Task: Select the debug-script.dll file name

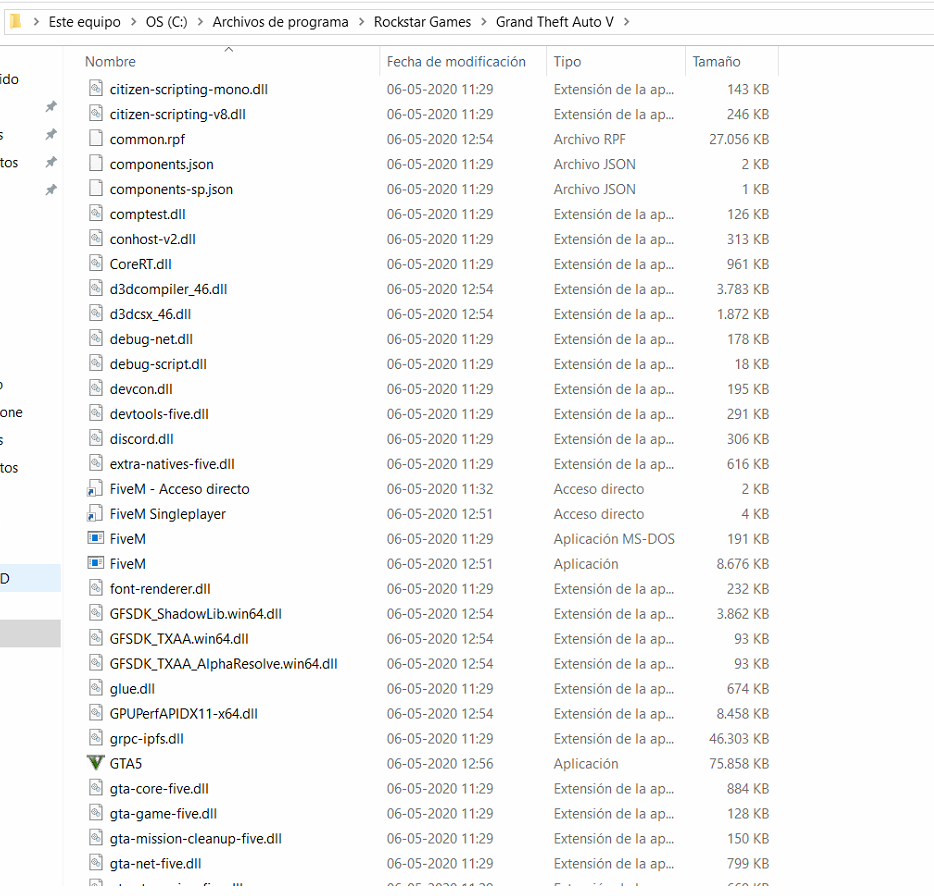Action: pos(158,365)
